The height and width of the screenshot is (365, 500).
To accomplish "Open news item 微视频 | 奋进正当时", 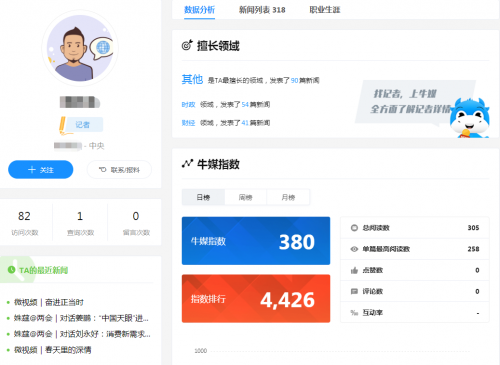I will pyautogui.click(x=49, y=302).
